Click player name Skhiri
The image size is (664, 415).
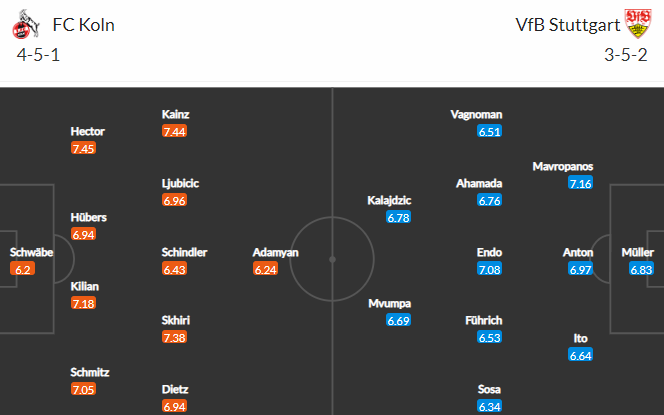coord(175,320)
